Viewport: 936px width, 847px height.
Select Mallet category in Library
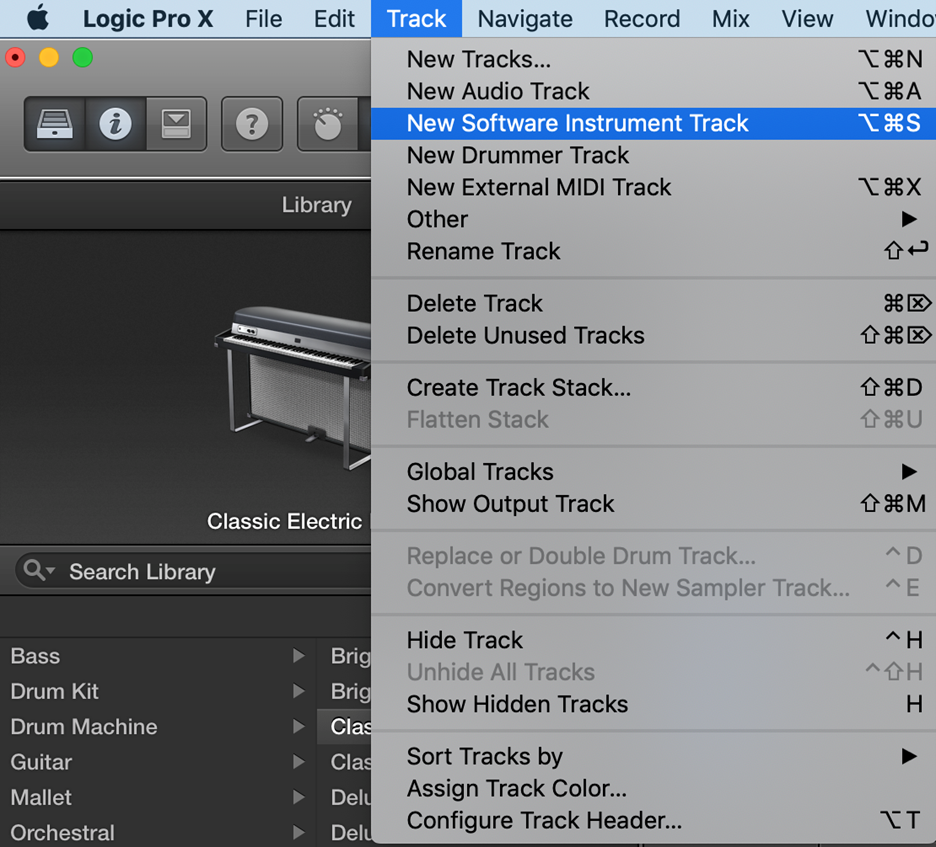158,797
